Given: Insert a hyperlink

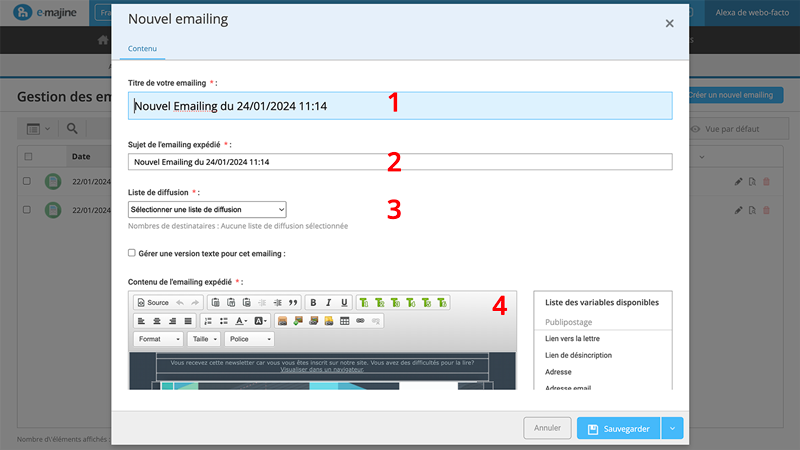Looking at the screenshot, I should [360, 321].
